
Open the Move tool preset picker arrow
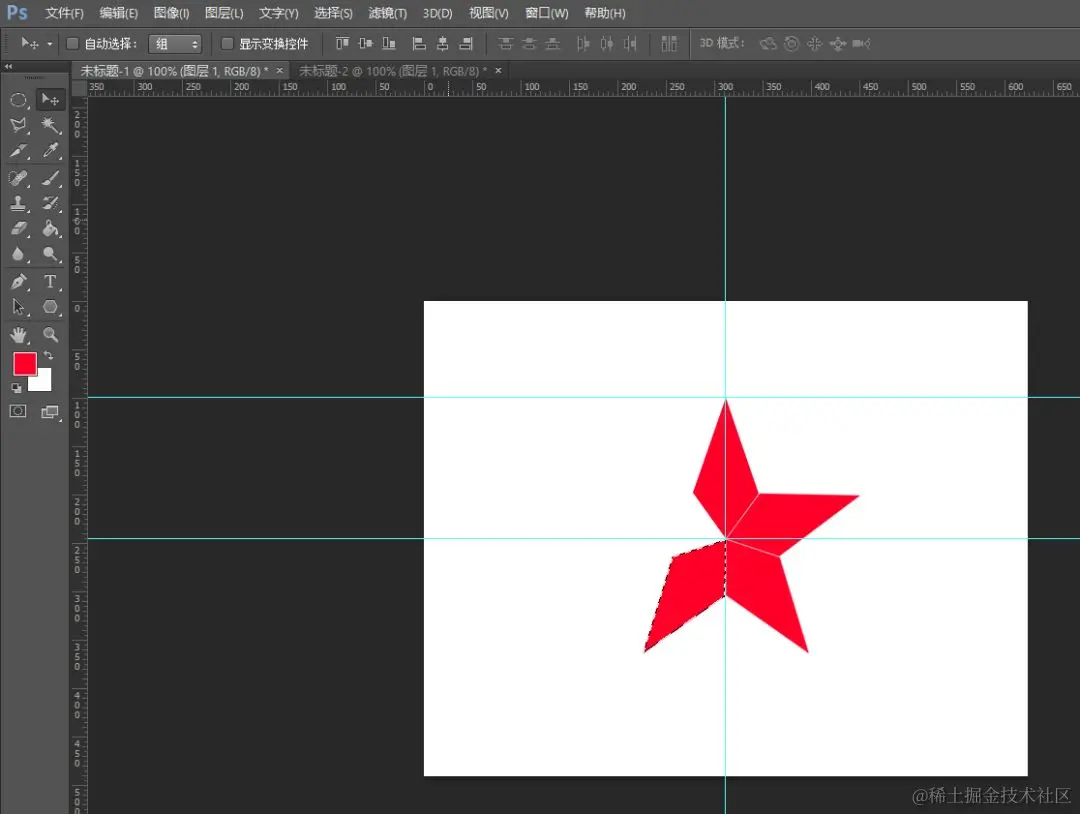tap(50, 44)
